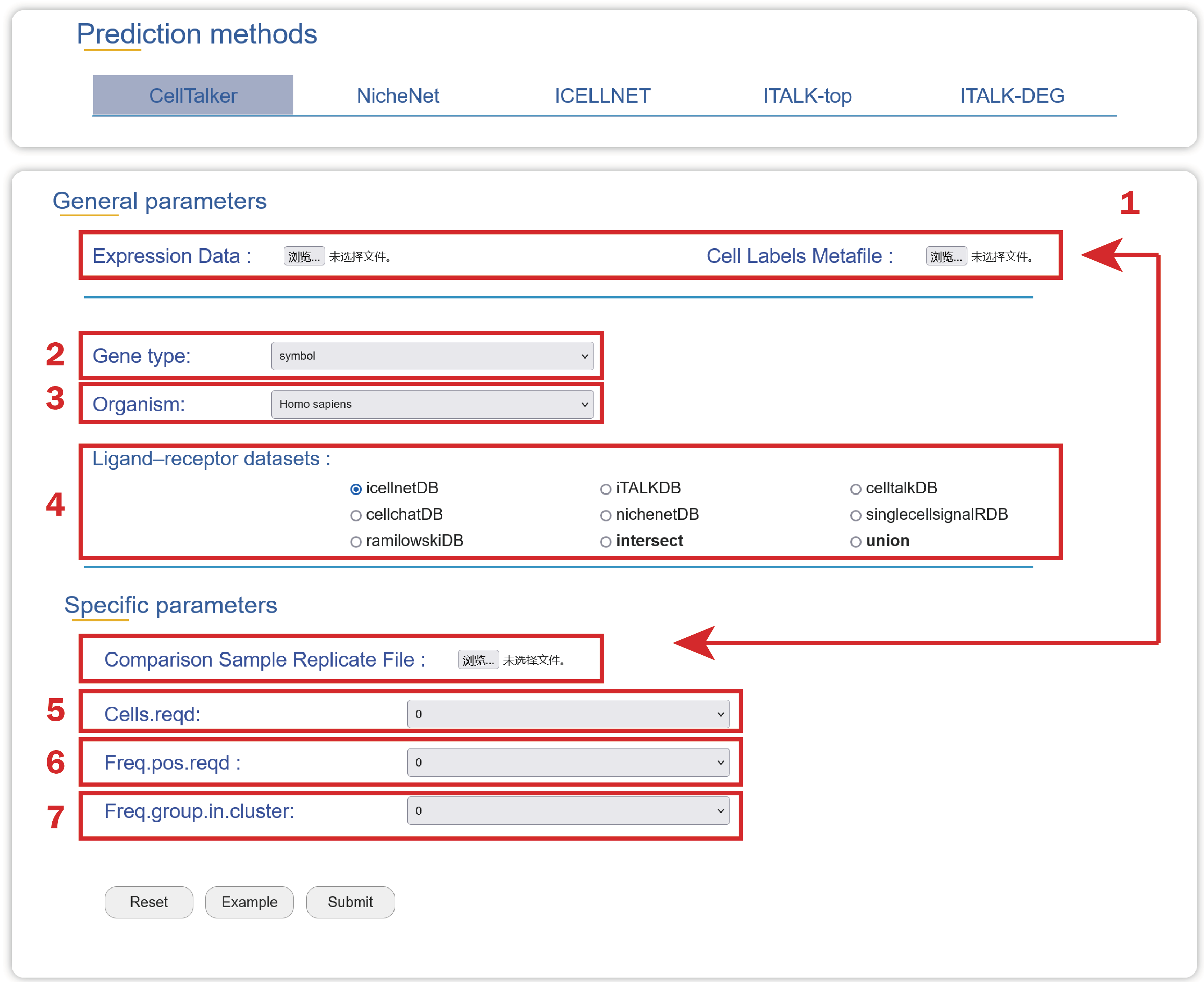The image size is (1204, 982).
Task: Browse for Cell Labels Metafile
Action: tap(946, 256)
